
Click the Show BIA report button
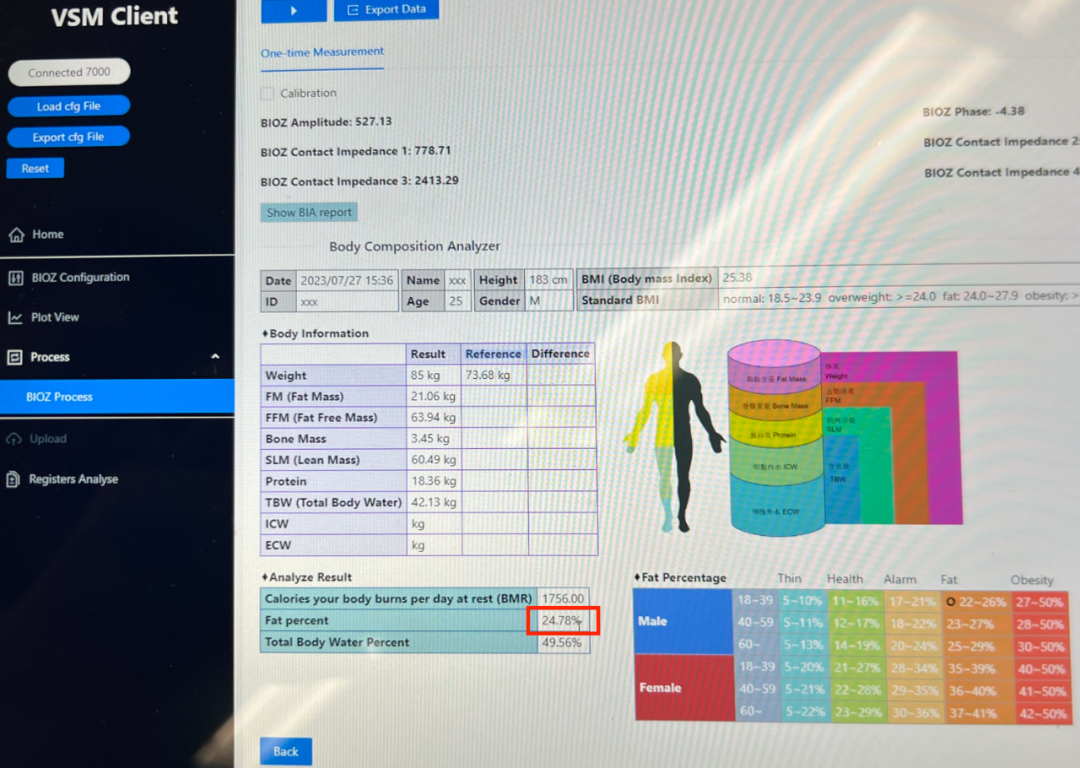[309, 212]
